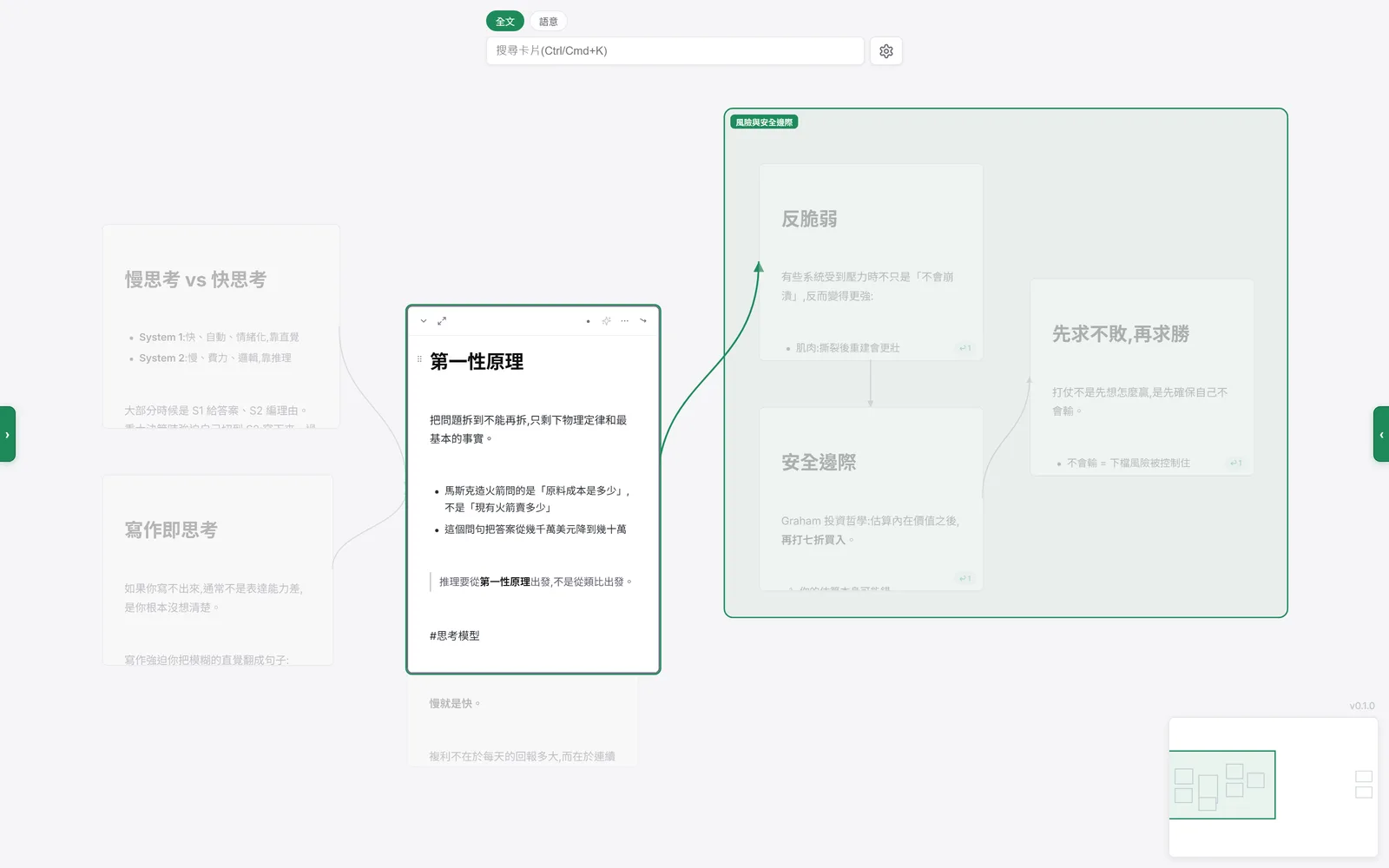Select the 先求不敗,再求勝 card
Viewport: 1389px width, 868px height.
pyautogui.click(x=1142, y=377)
